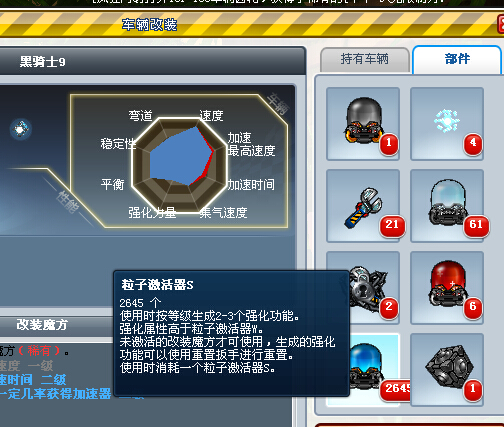The width and height of the screenshot is (504, 427).
Task: Select the reset wrench part with count 21
Action: [x=363, y=206]
